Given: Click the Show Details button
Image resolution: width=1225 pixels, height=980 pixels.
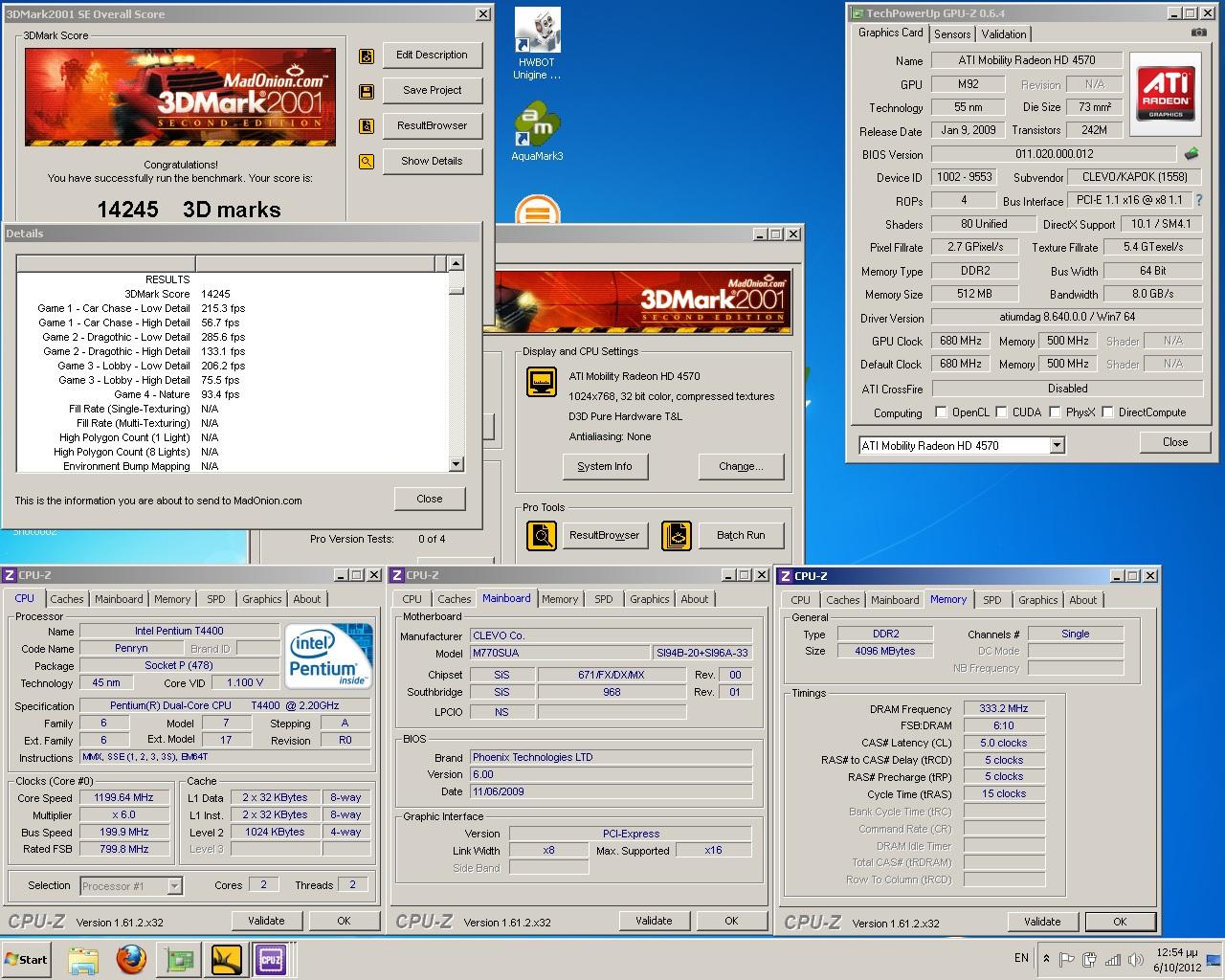Looking at the screenshot, I should pos(433,162).
